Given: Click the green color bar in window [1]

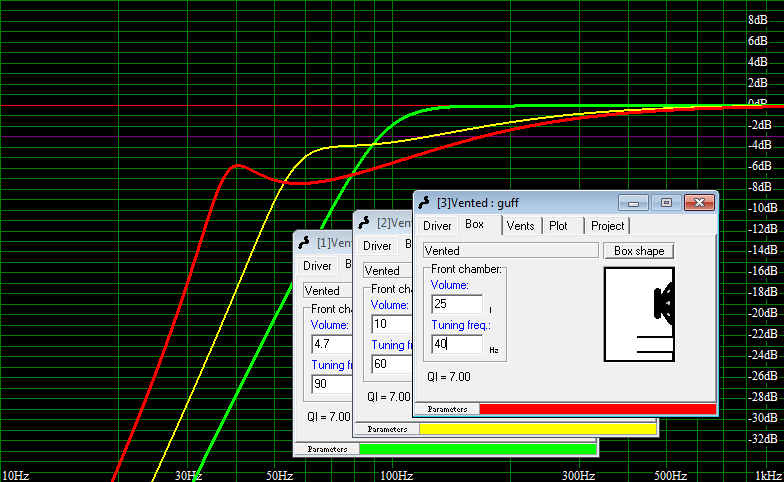Looking at the screenshot, I should coord(478,449).
